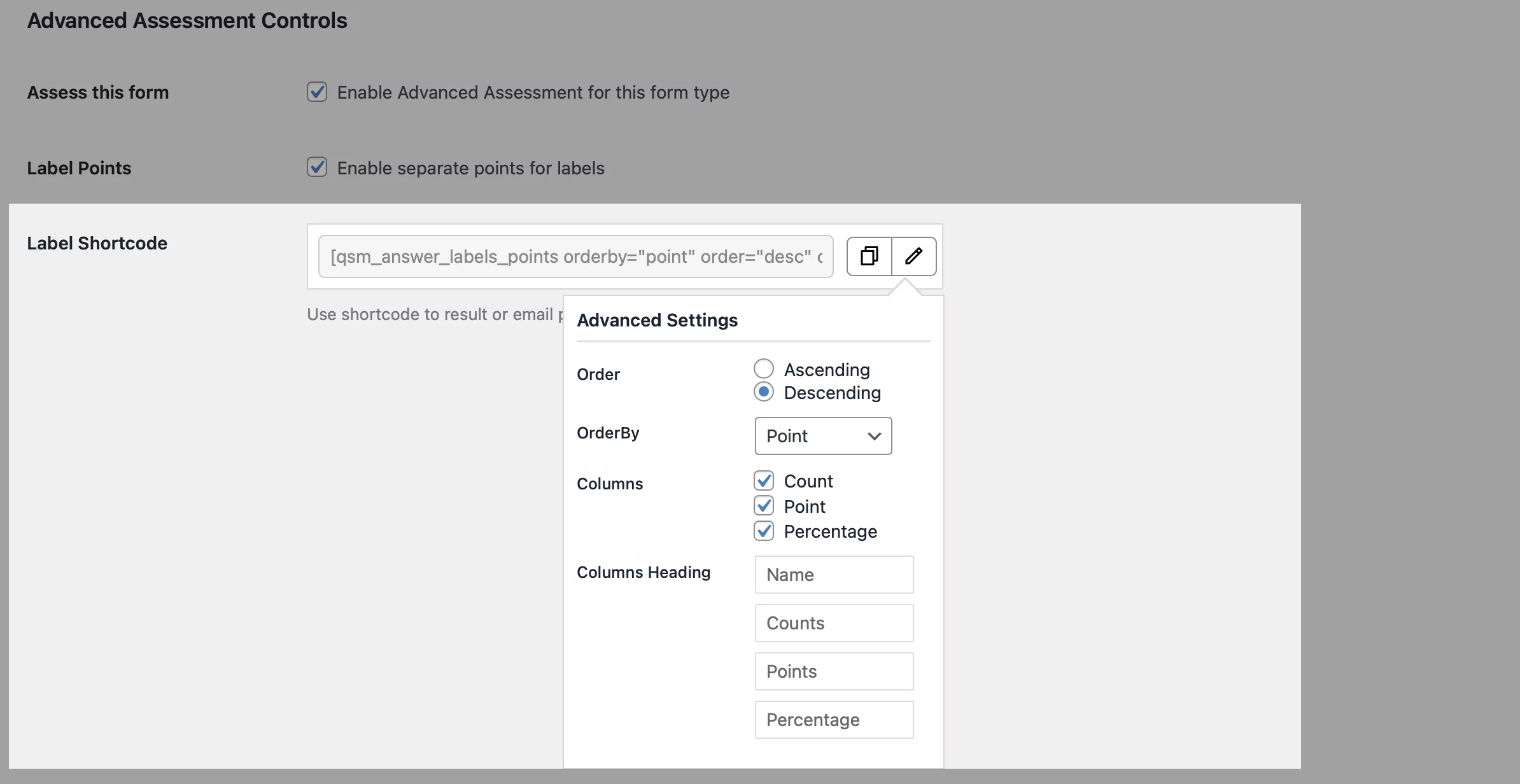Click the Order label in Advanced Settings
1520x784 pixels.
pos(598,374)
